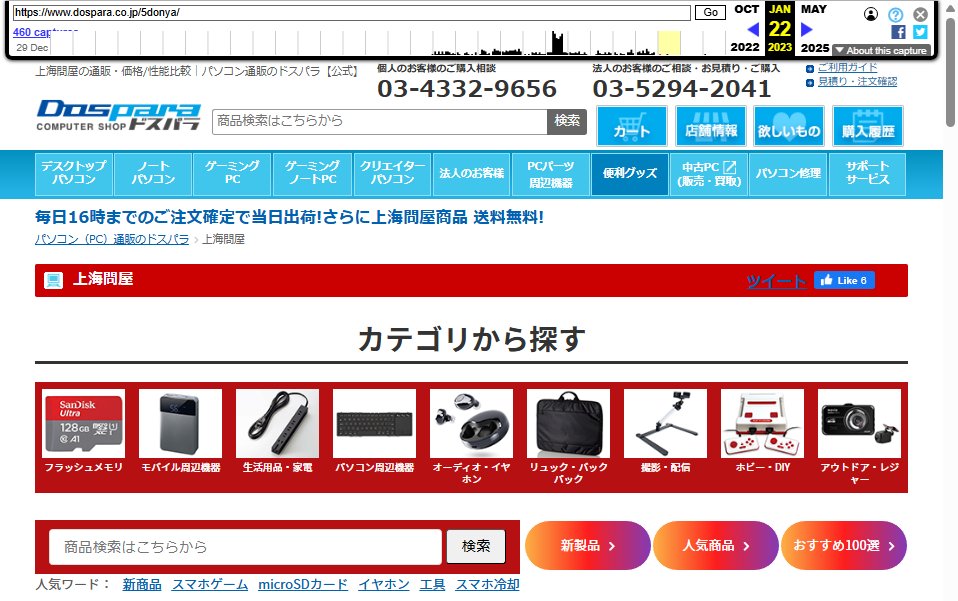This screenshot has height=601, width=958.
Task: Open スマホ冷却 popular keyword link
Action: pyautogui.click(x=487, y=585)
